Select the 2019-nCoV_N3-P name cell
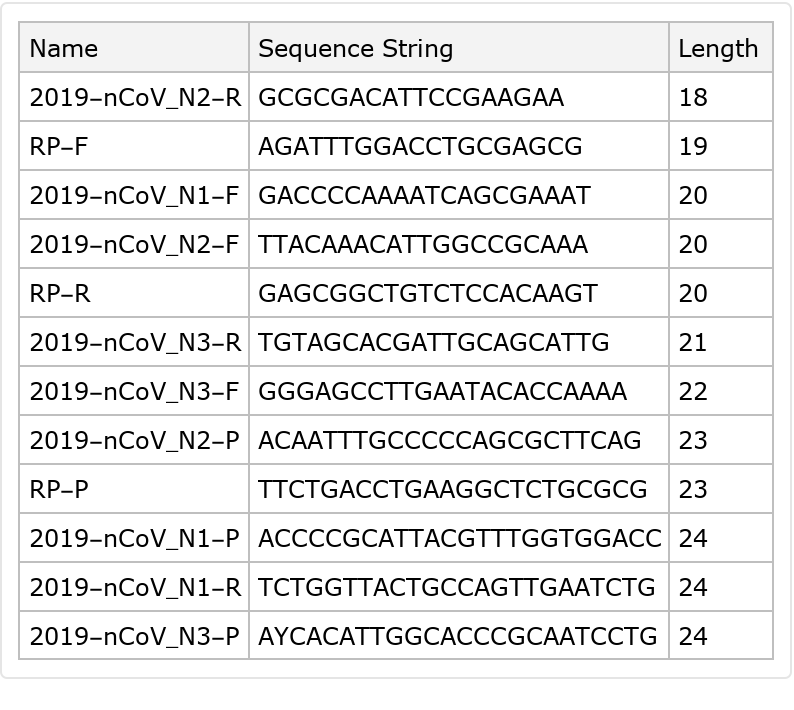The width and height of the screenshot is (794, 710). (134, 637)
